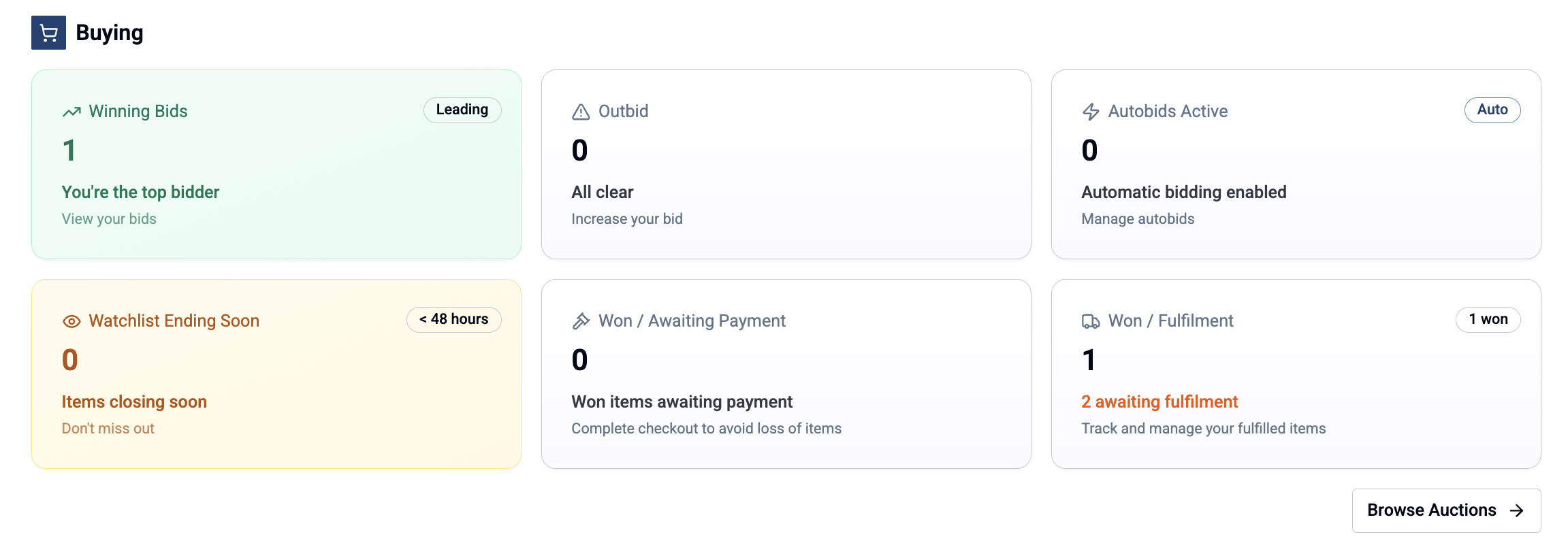
Task: Click the 2 awaiting fulfilment text
Action: pos(1159,402)
